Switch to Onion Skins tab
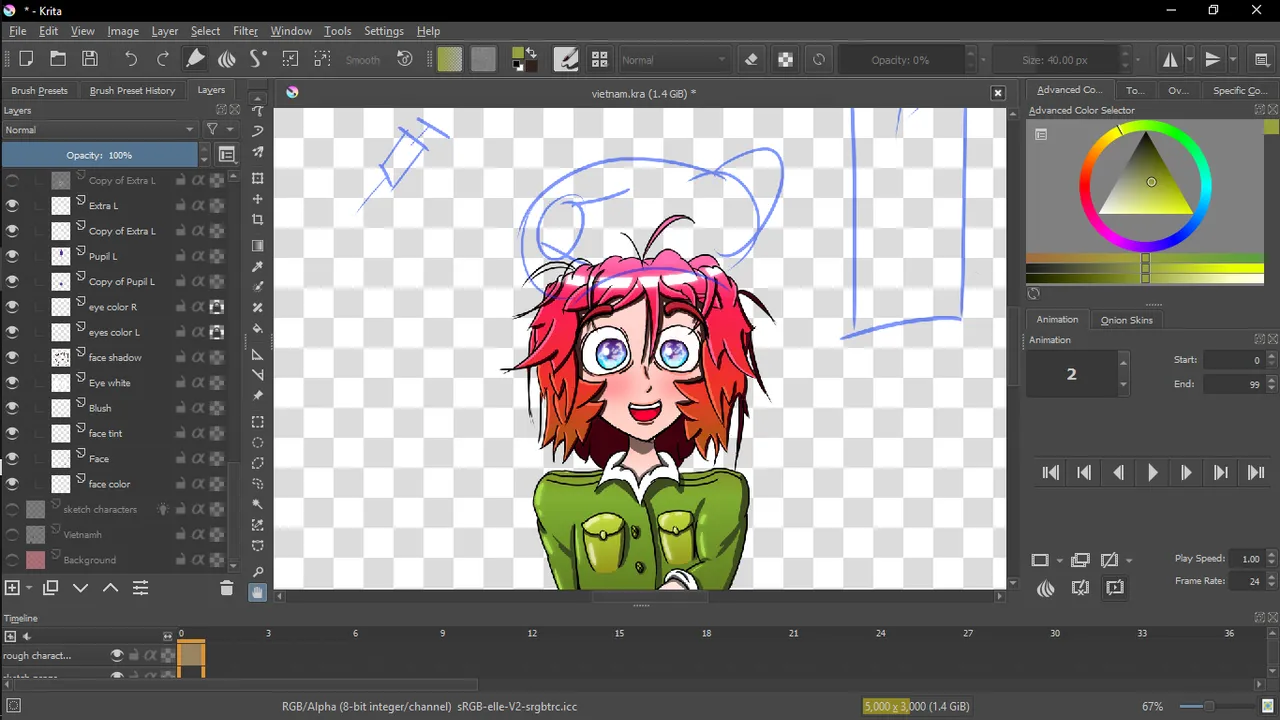This screenshot has width=1280, height=720. click(x=1127, y=320)
